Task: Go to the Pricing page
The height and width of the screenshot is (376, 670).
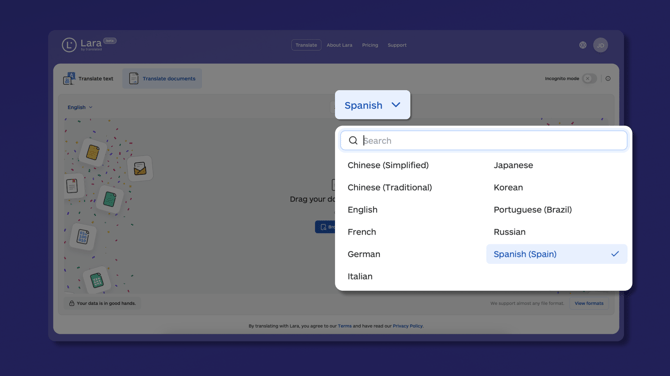Action: (370, 45)
